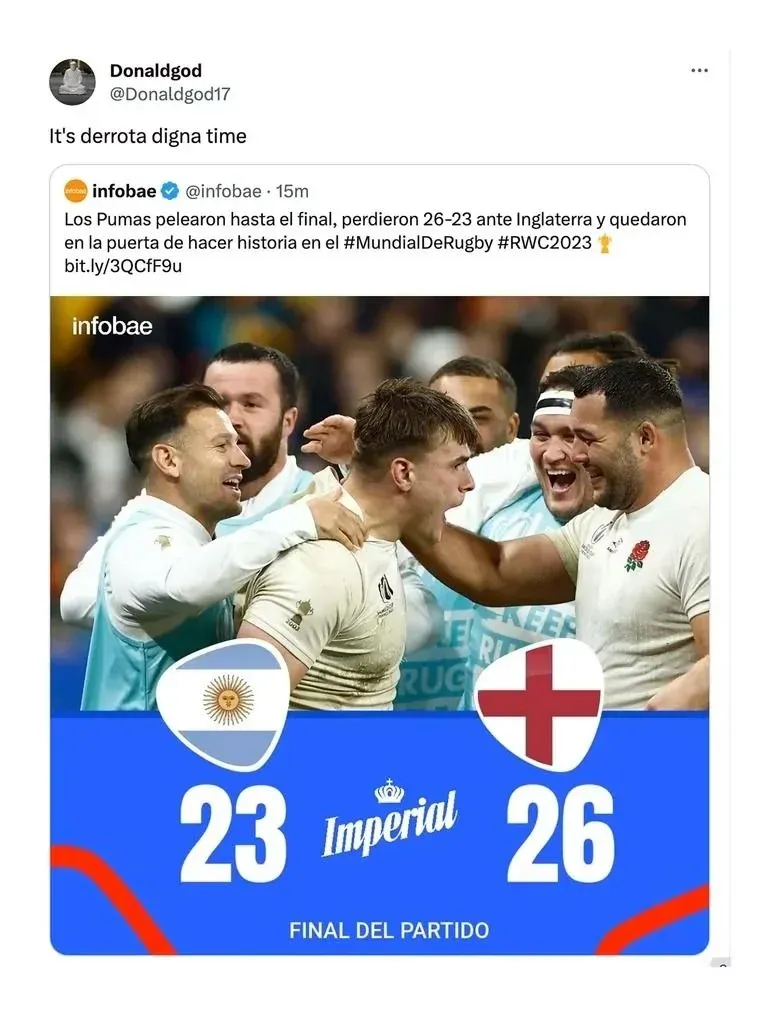Click the infobae account avatar

[76, 191]
